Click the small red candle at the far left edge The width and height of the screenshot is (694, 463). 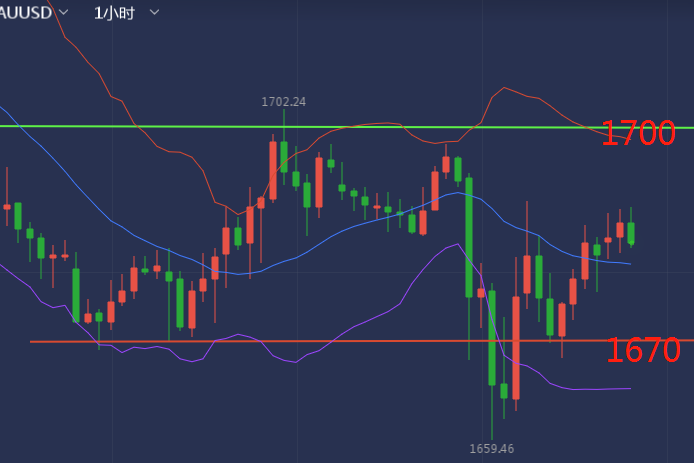click(7, 207)
